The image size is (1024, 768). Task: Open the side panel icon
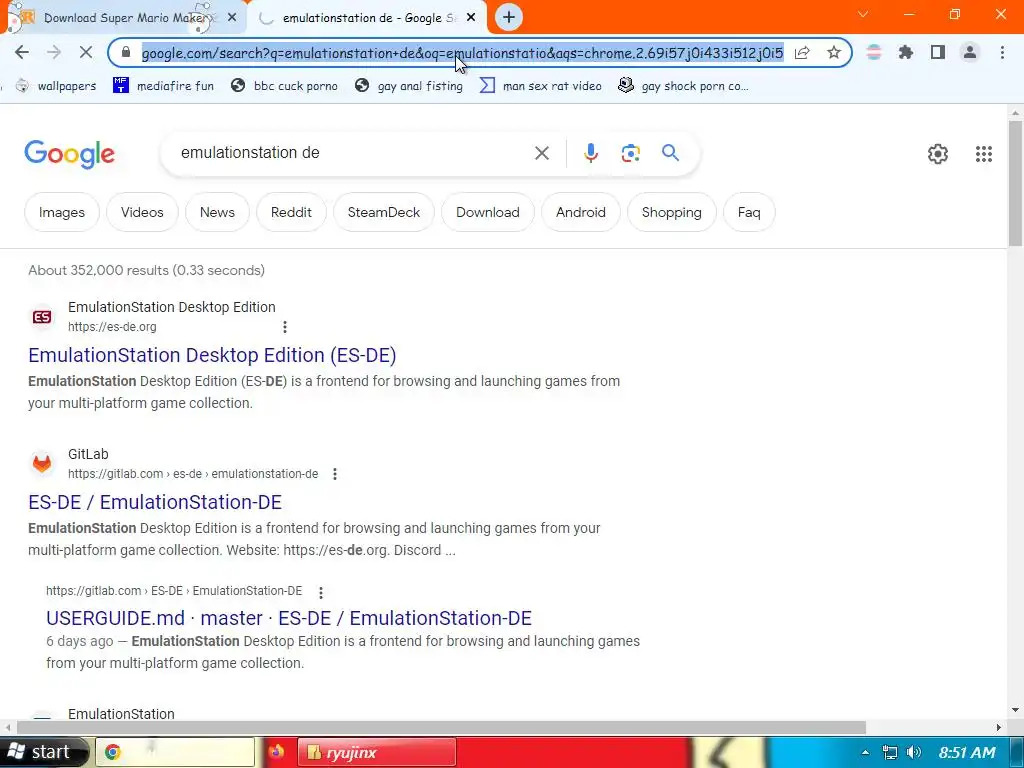click(x=938, y=52)
